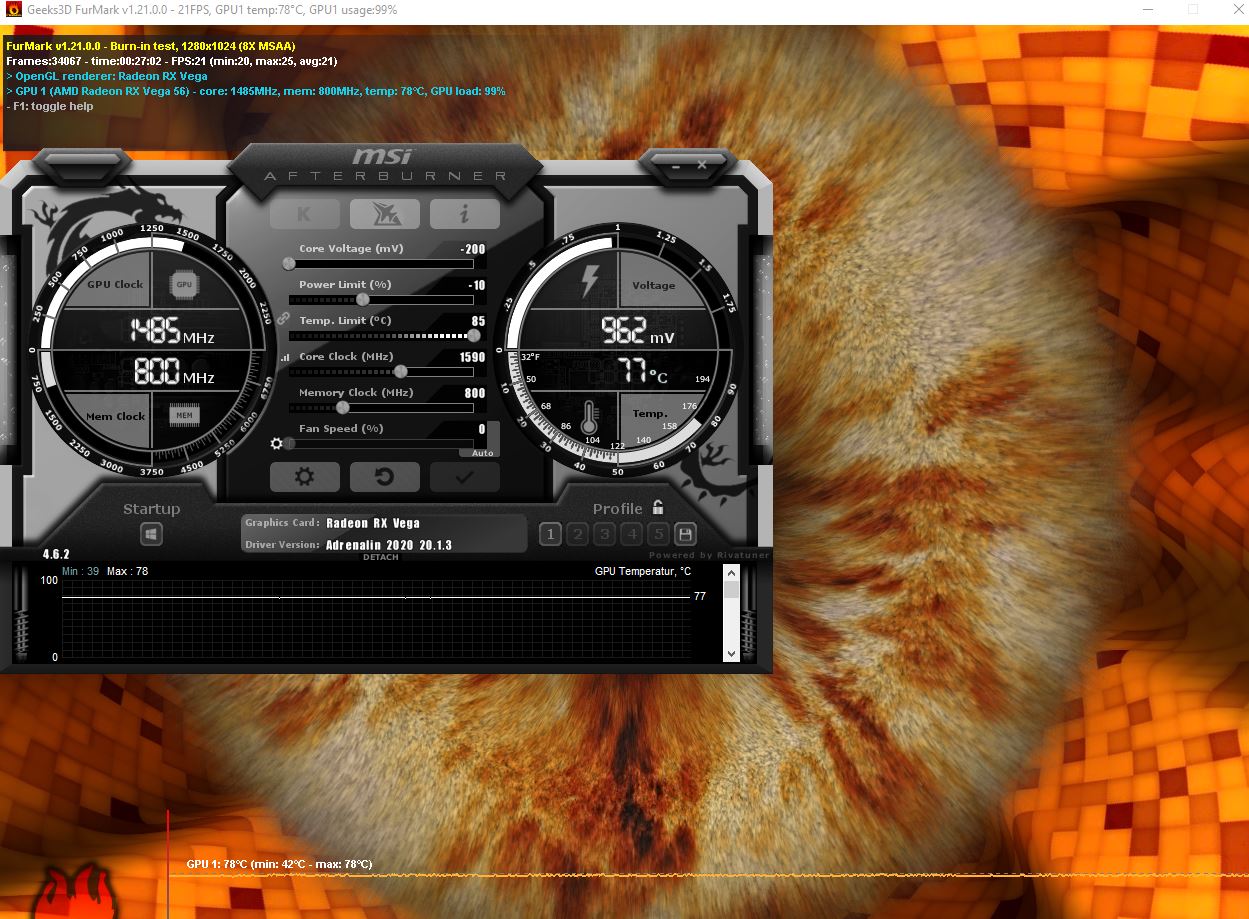Click the lightning bolt icon in voltage gauge
Viewport: 1249px width, 919px height.
click(590, 282)
